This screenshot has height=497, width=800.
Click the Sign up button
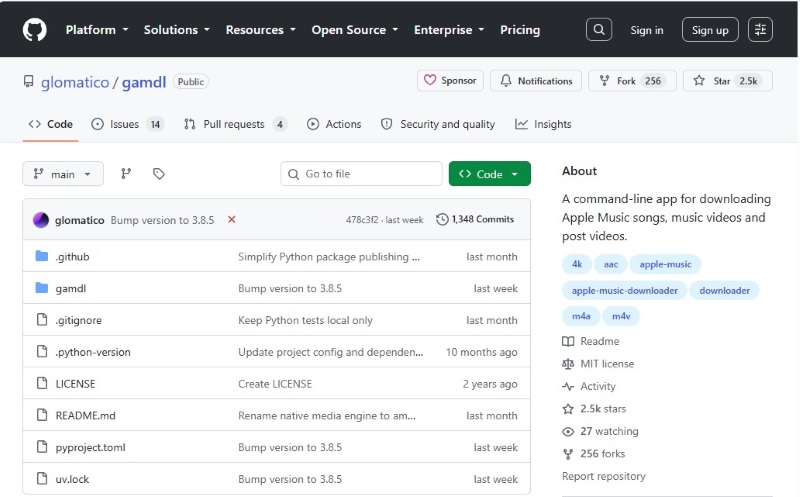click(x=710, y=30)
